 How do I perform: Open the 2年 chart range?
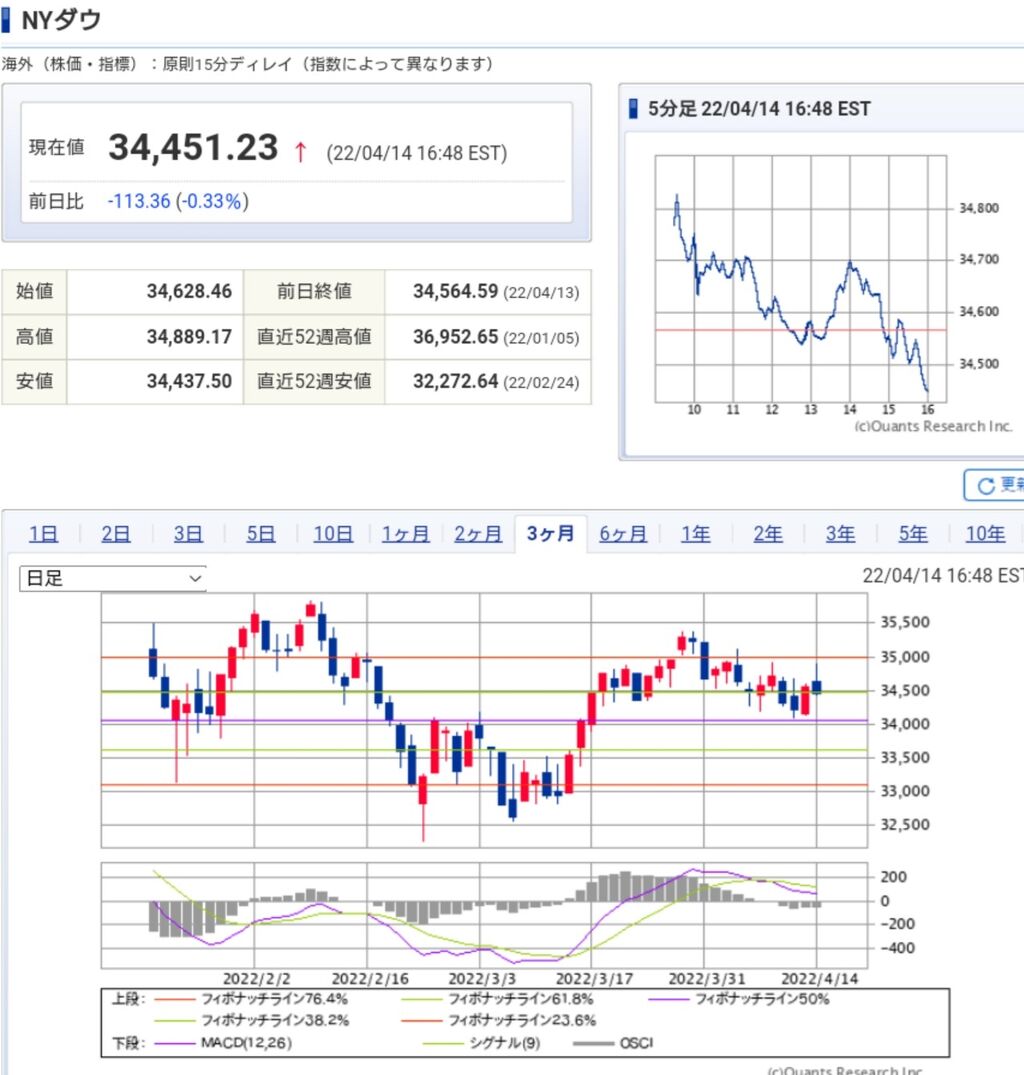click(768, 533)
